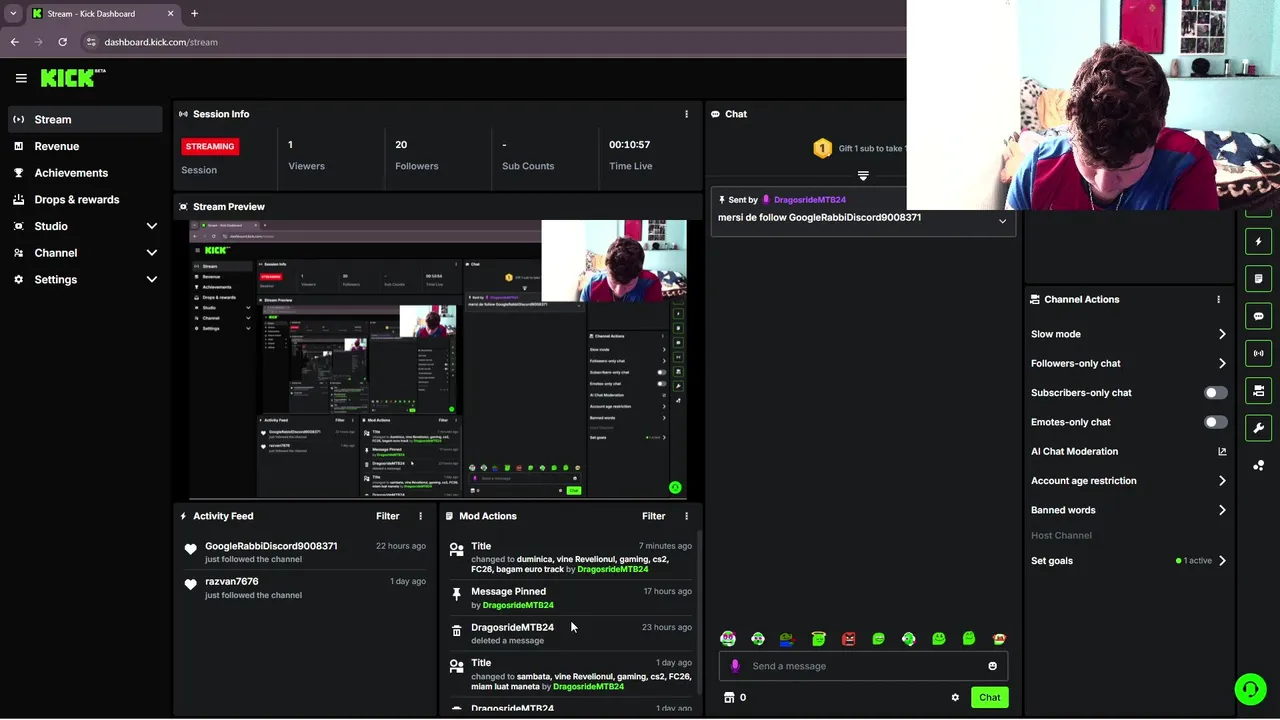Open Achievements in the sidebar
The image size is (1280, 720).
(x=85, y=173)
